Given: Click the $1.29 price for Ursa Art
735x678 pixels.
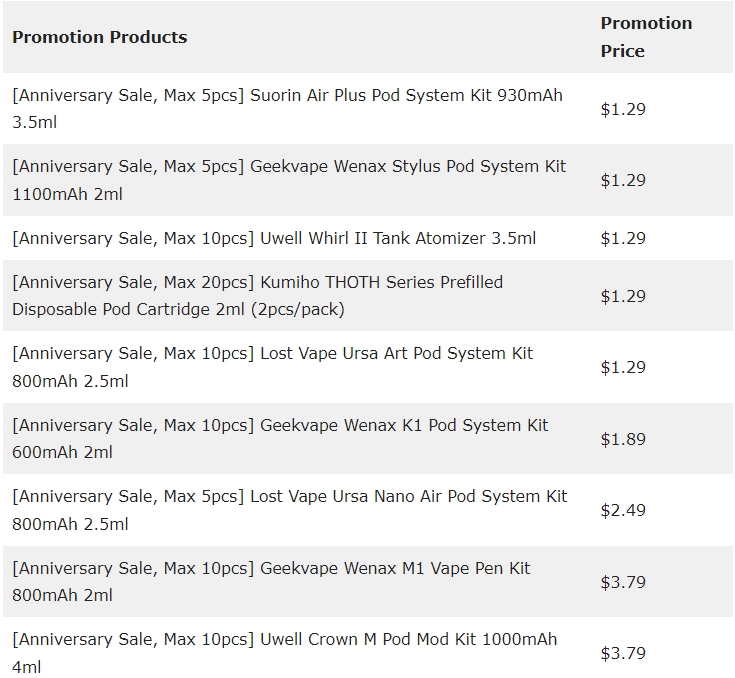Looking at the screenshot, I should coord(623,367).
